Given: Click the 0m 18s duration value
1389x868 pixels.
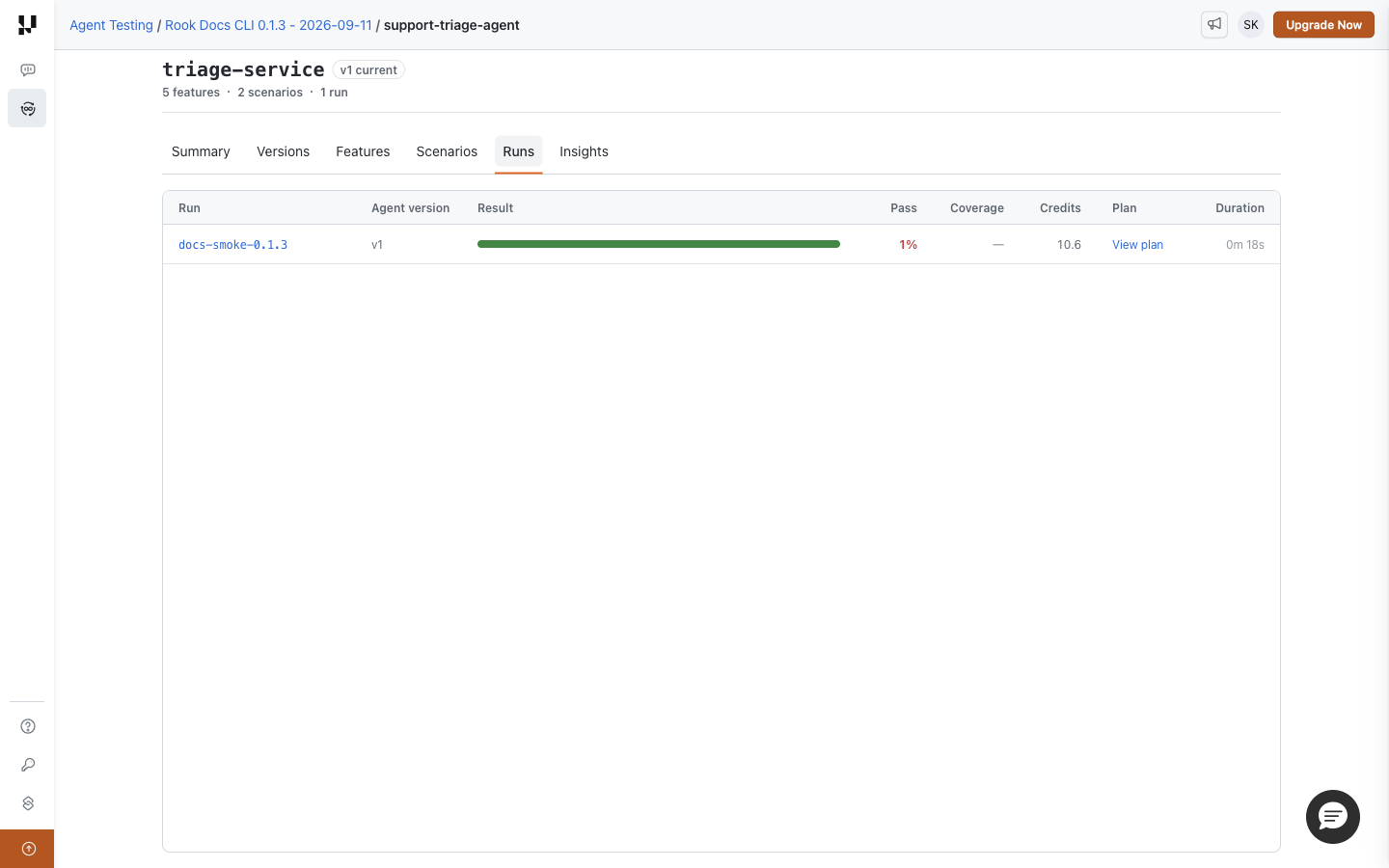Looking at the screenshot, I should click(x=1244, y=245).
